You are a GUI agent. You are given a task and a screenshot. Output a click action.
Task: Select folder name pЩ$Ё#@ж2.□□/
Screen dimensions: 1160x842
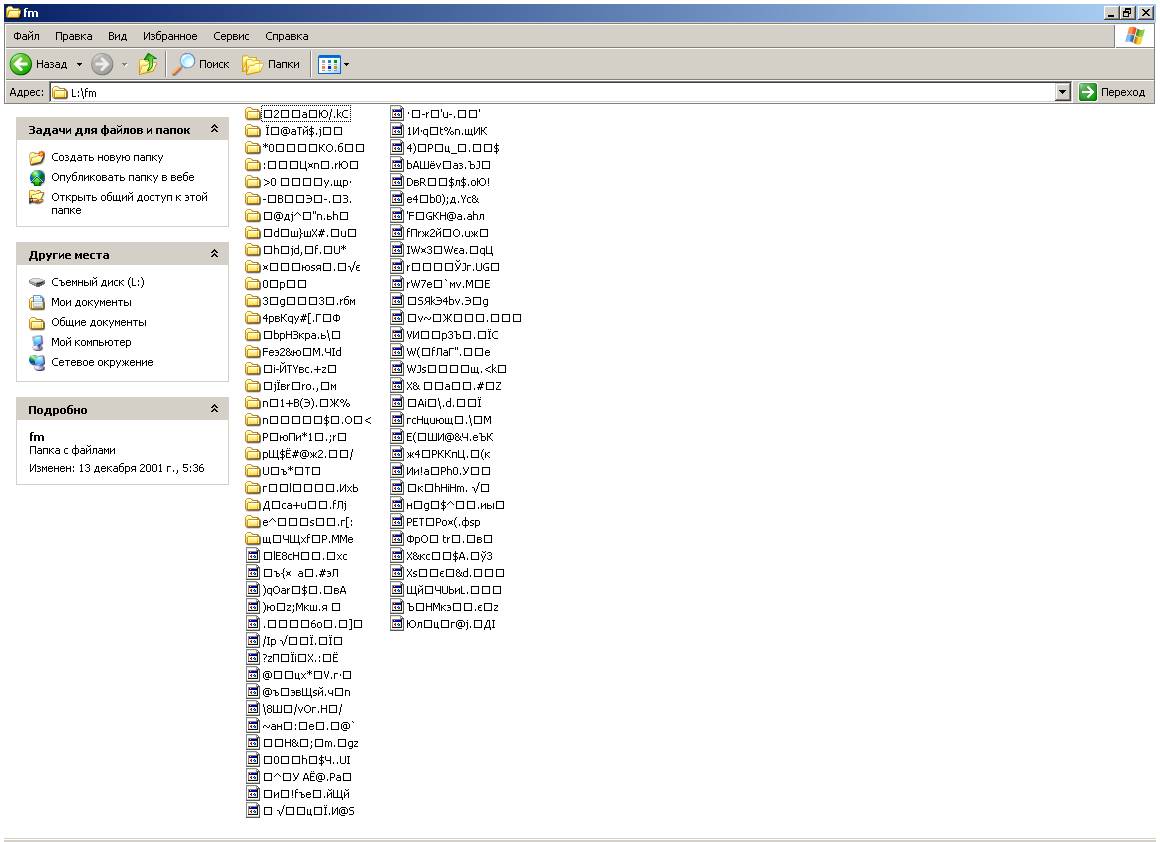click(308, 454)
